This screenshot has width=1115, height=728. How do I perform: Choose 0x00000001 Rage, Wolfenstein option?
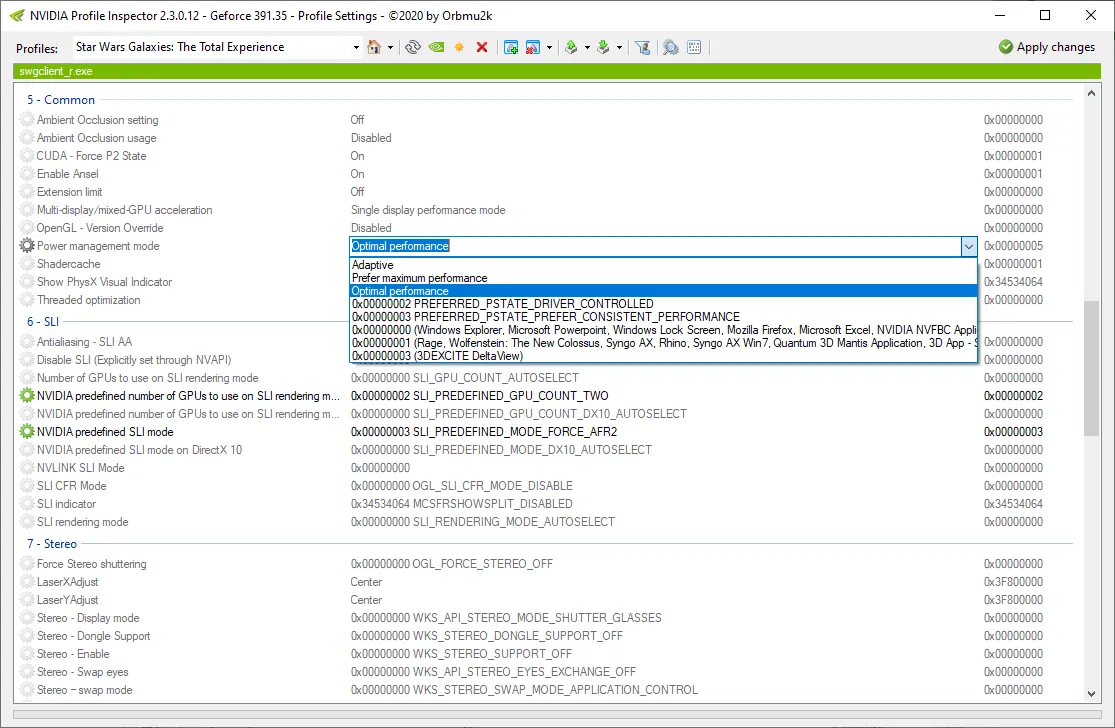pos(663,343)
